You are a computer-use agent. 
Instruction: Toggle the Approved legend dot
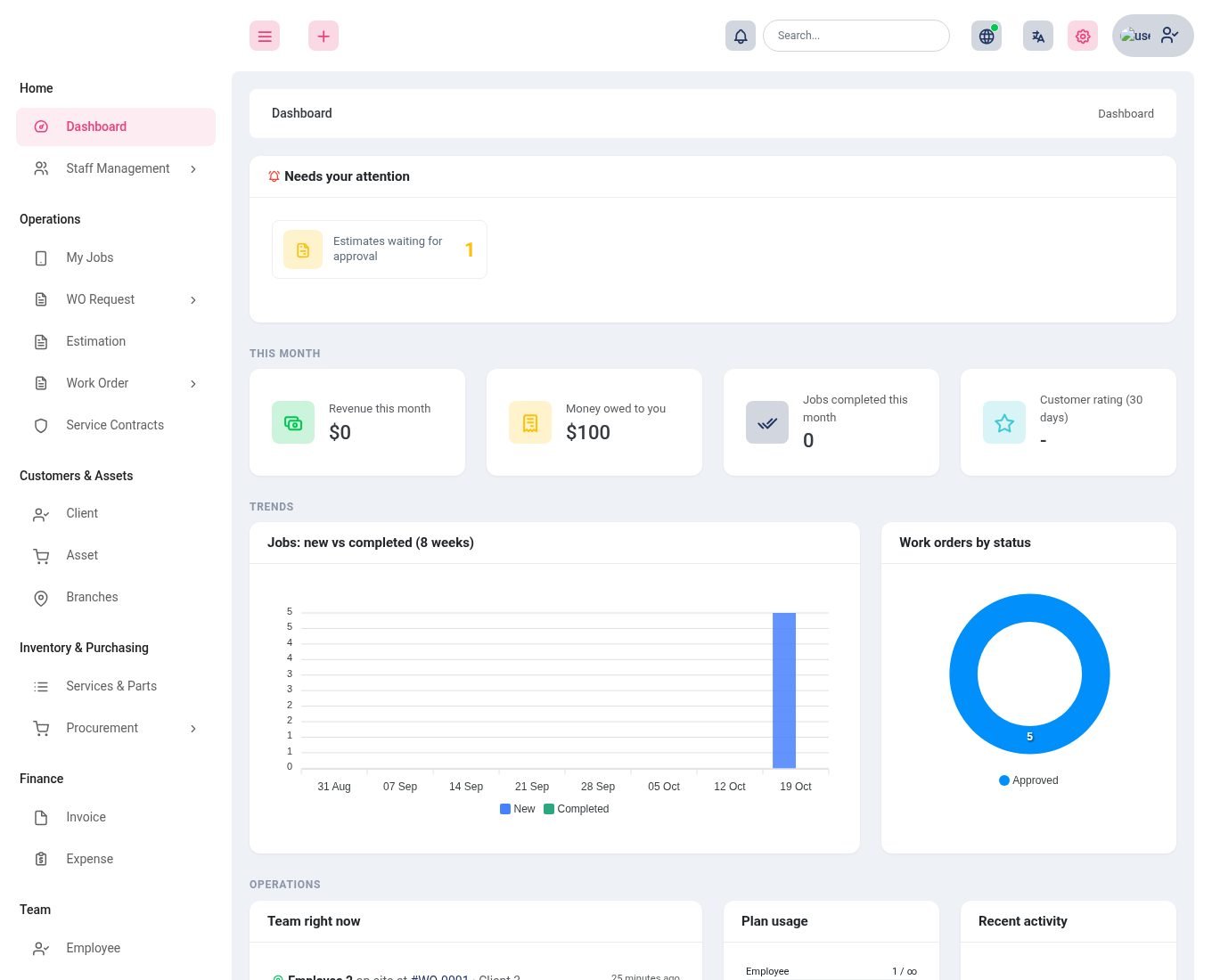(1004, 780)
